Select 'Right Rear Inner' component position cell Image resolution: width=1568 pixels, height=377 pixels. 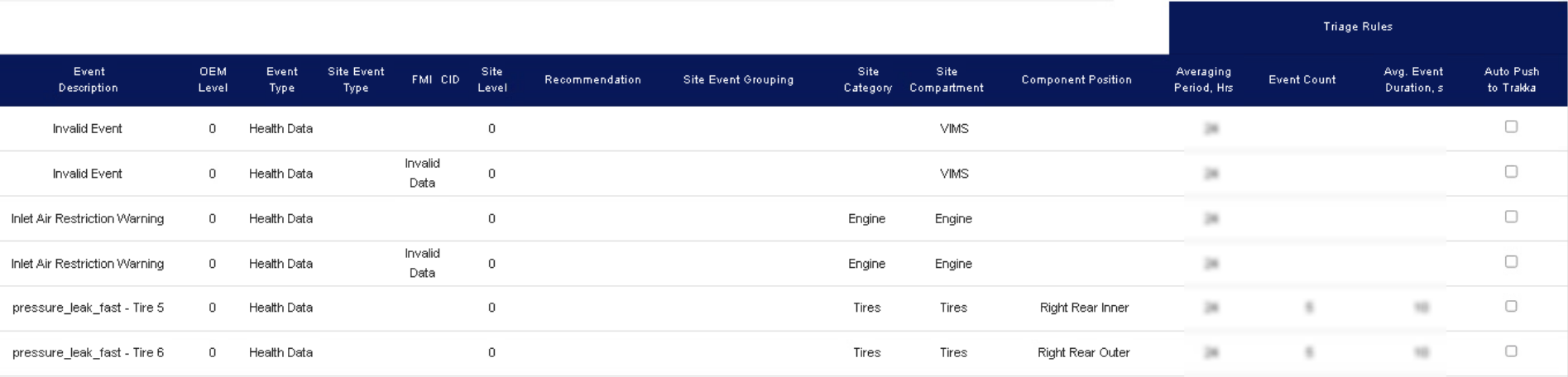pos(1084,308)
